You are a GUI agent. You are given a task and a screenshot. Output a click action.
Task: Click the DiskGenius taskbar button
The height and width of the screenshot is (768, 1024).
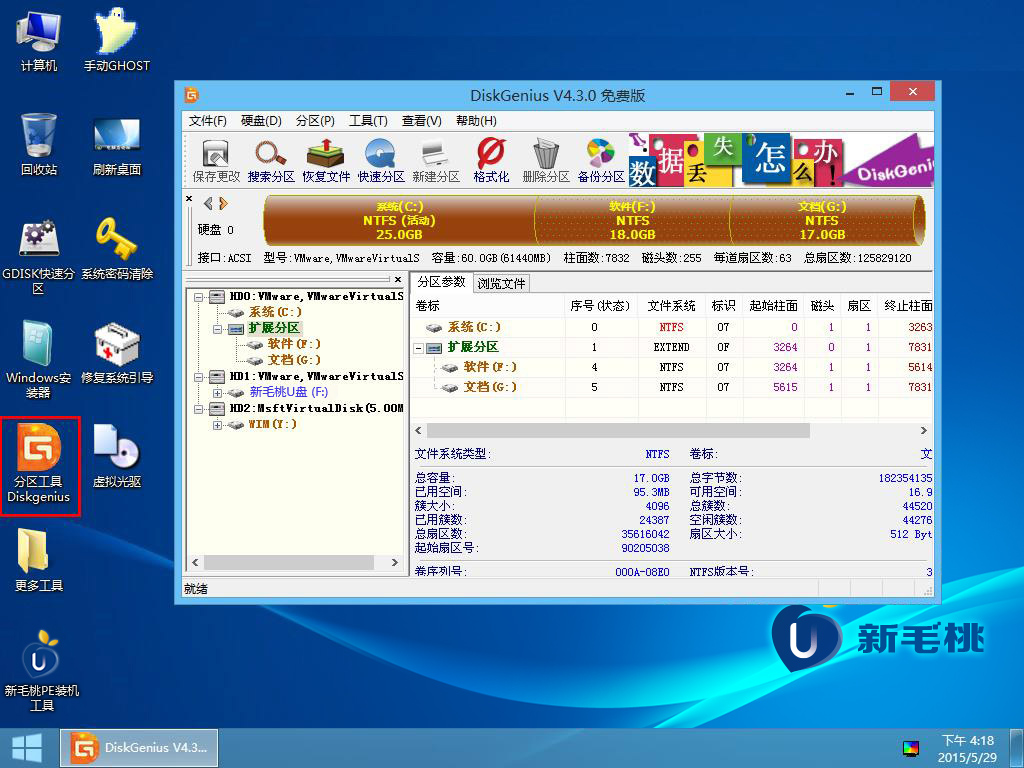pyautogui.click(x=139, y=748)
